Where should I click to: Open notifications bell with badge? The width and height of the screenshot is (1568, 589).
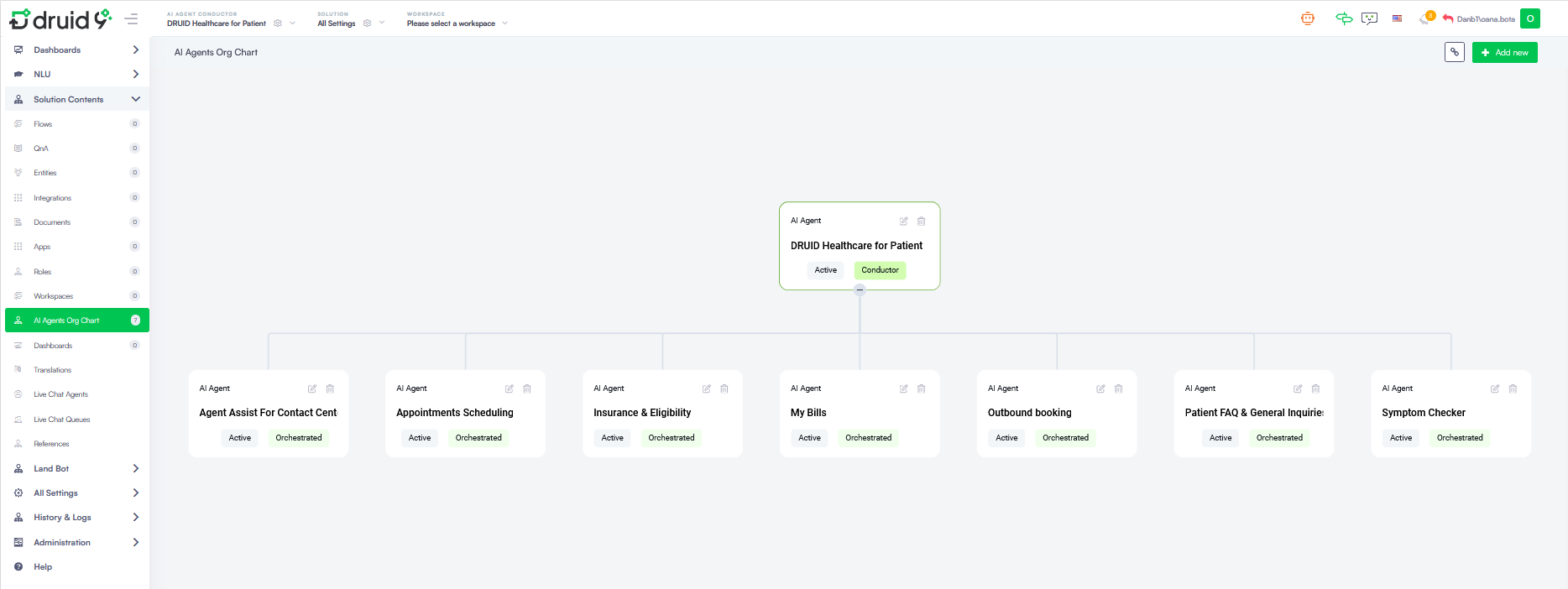coord(1426,18)
